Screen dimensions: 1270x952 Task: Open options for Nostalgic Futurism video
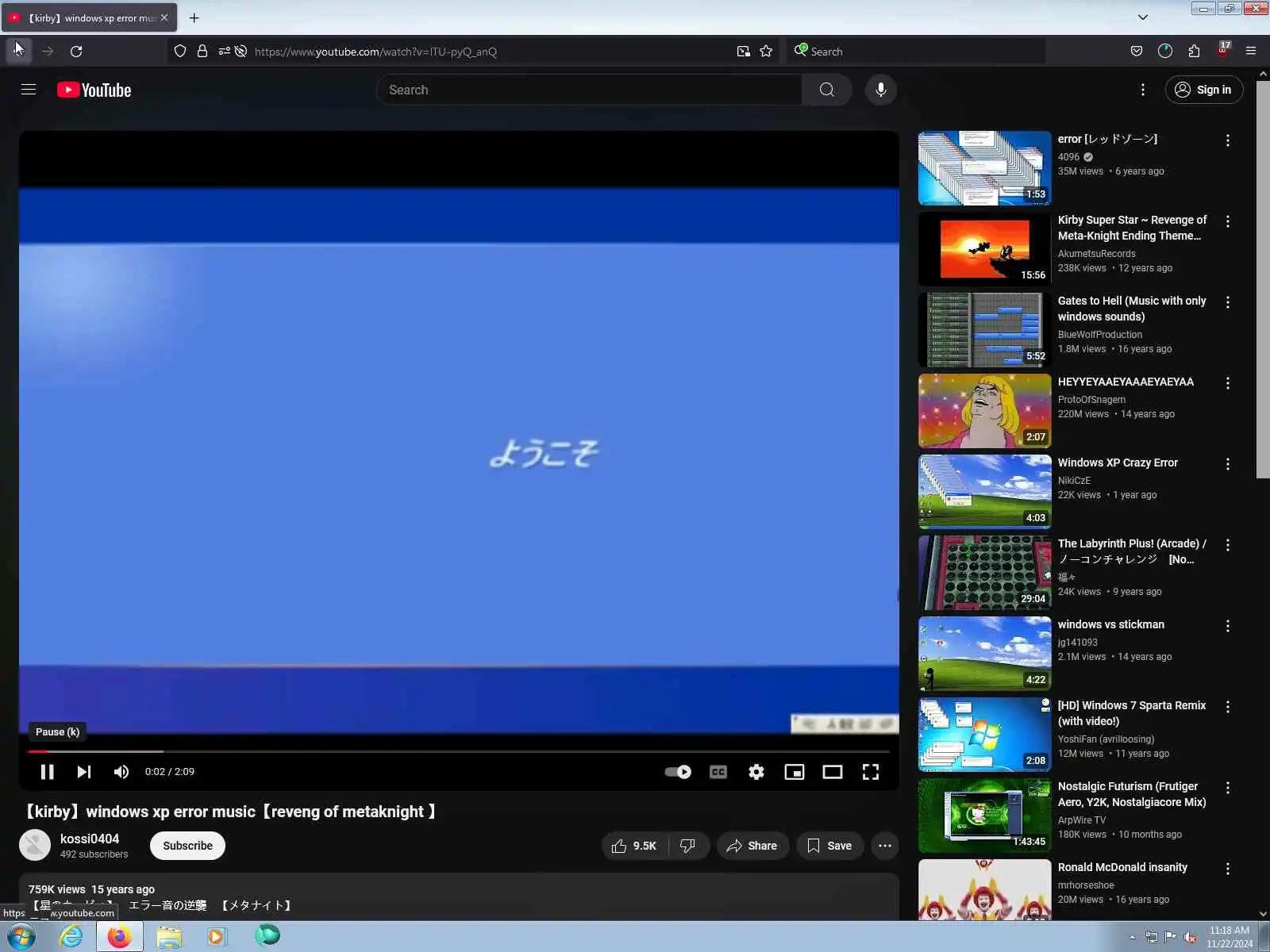pyautogui.click(x=1227, y=788)
